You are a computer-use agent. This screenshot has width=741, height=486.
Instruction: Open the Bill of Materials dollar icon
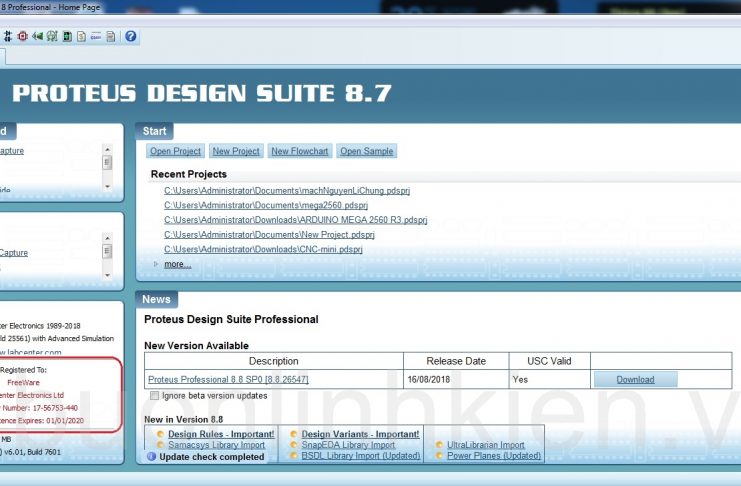click(x=81, y=36)
